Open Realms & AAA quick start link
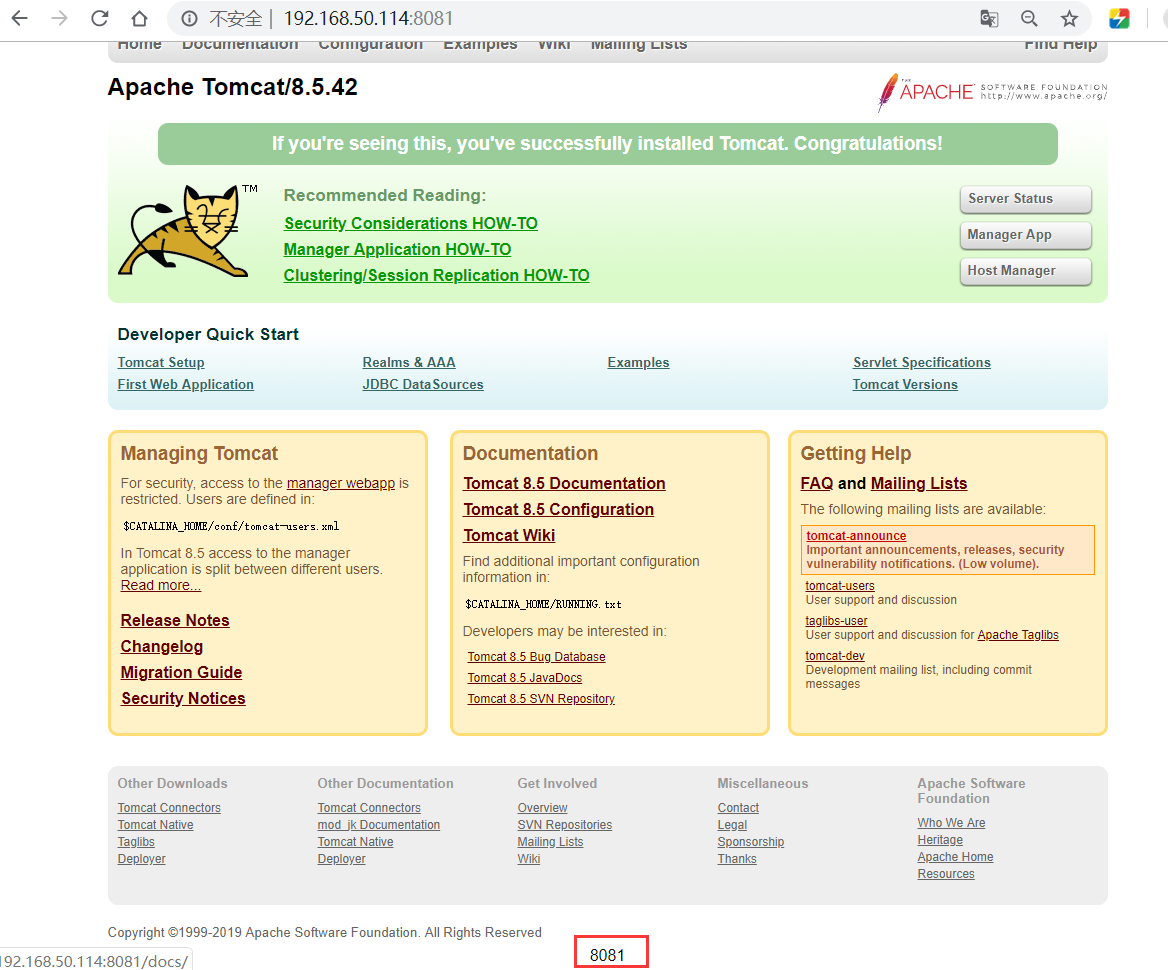This screenshot has height=970, width=1168. pos(408,362)
